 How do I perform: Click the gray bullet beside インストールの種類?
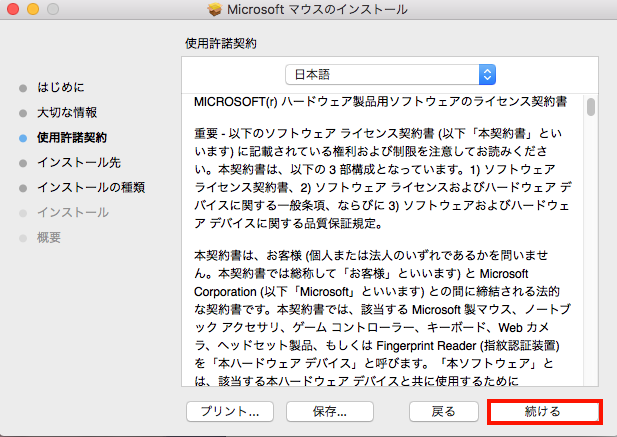tap(23, 188)
